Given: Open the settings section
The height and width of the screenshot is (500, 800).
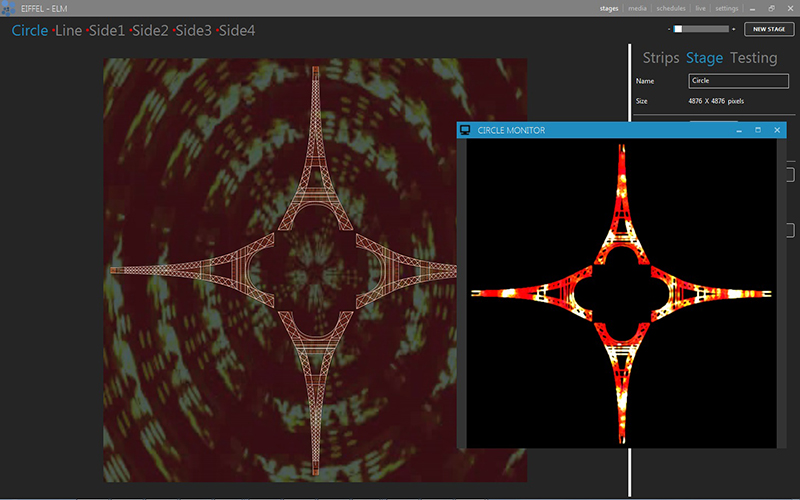Looking at the screenshot, I should click(x=726, y=8).
